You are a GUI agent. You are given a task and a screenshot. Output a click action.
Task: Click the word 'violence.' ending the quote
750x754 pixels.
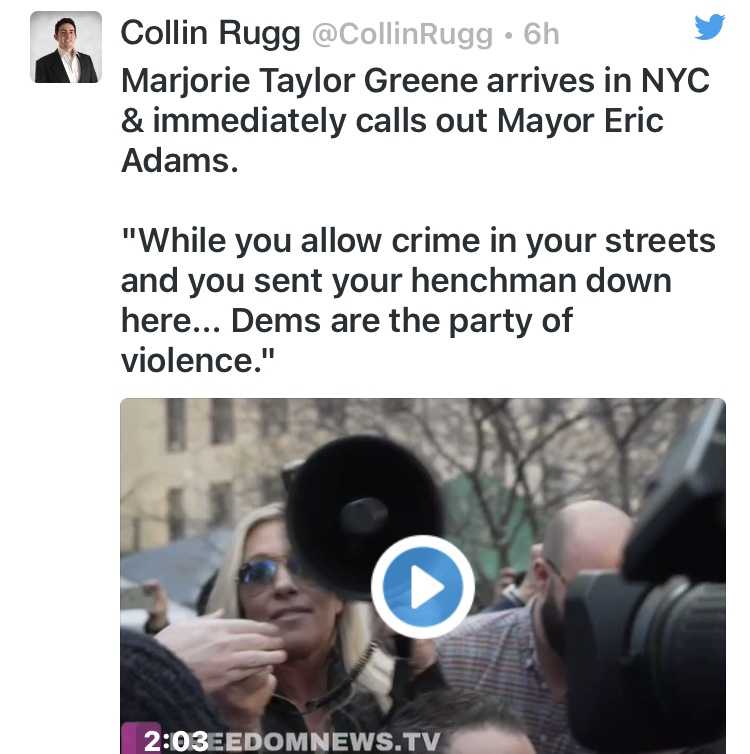[198, 361]
